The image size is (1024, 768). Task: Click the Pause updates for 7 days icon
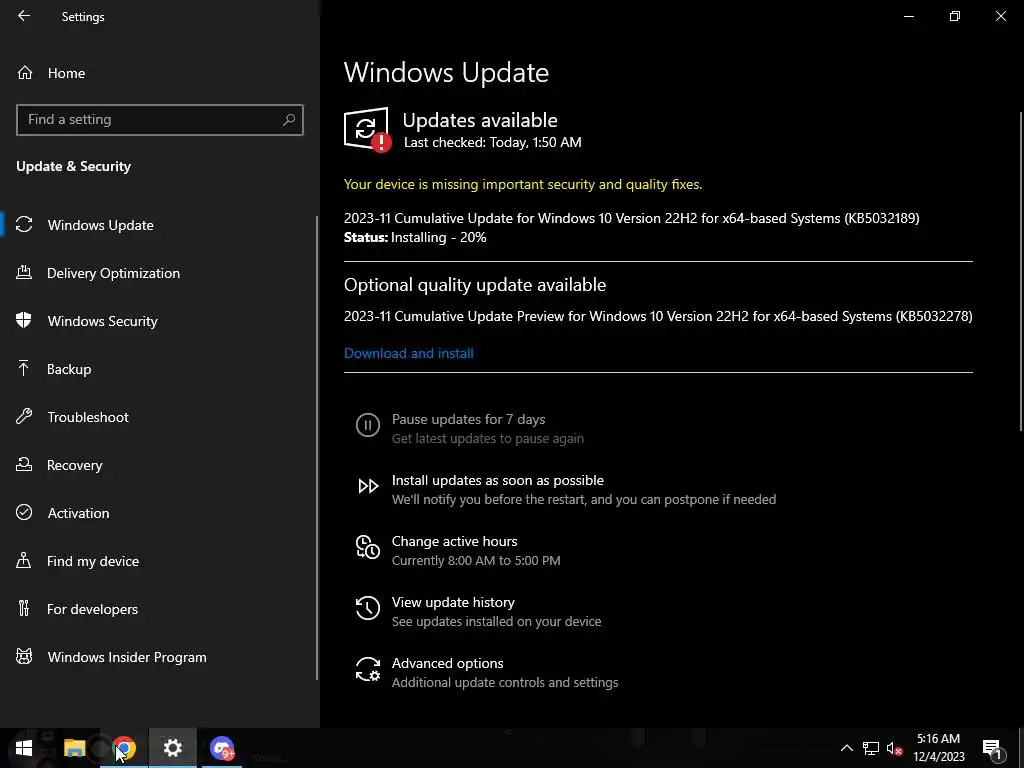[x=368, y=425]
